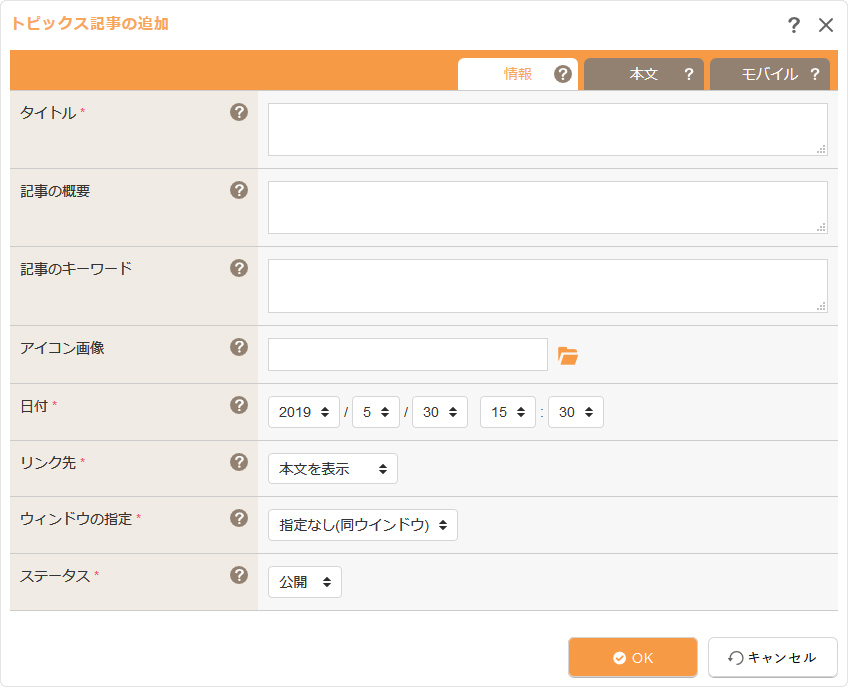
Task: Switch to the 本文 tab
Action: click(x=644, y=74)
